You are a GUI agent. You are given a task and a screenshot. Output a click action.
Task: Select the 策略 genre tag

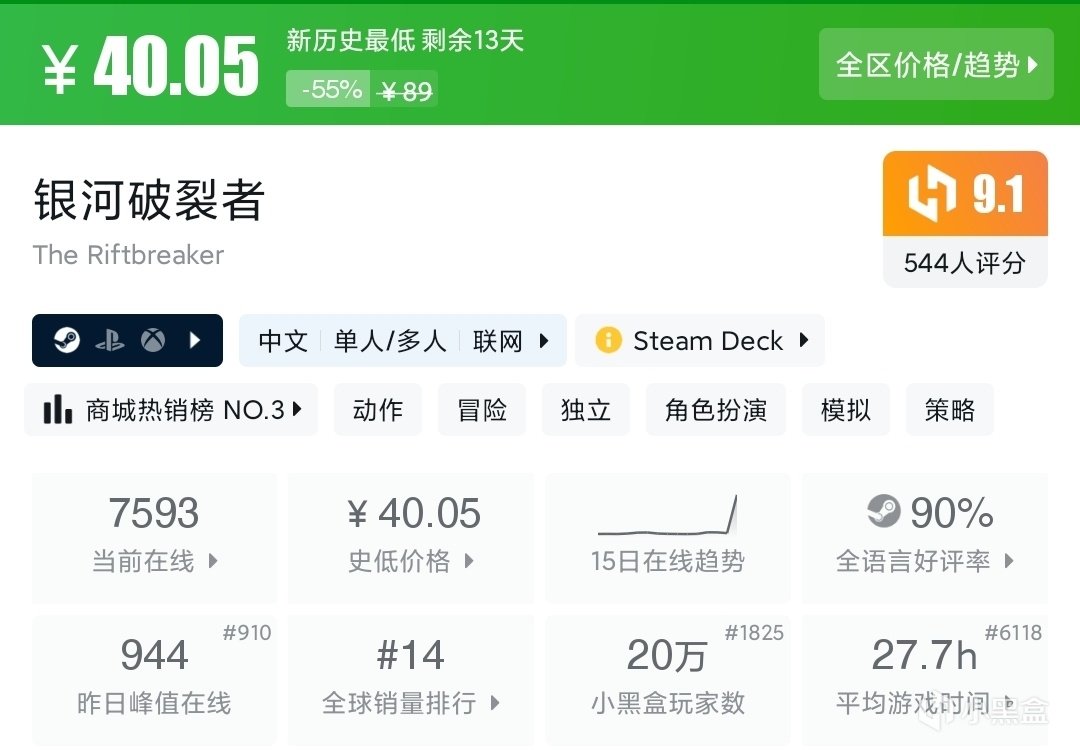tap(949, 410)
